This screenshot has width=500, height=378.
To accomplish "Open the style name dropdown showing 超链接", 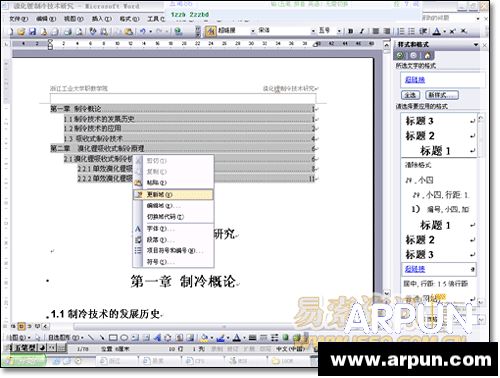I will (x=253, y=31).
